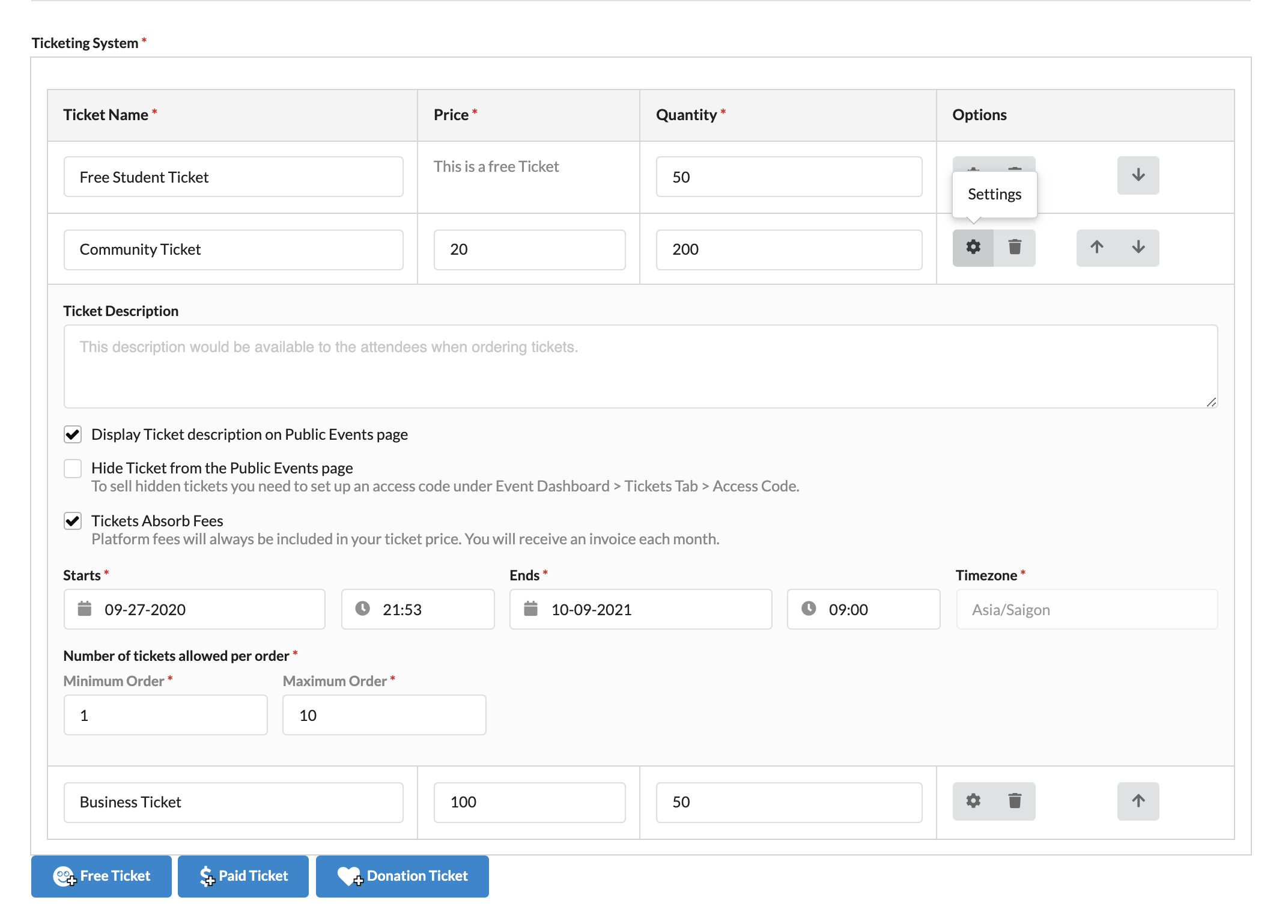Click the Minimum Order input field
1288x924 pixels.
pos(165,715)
